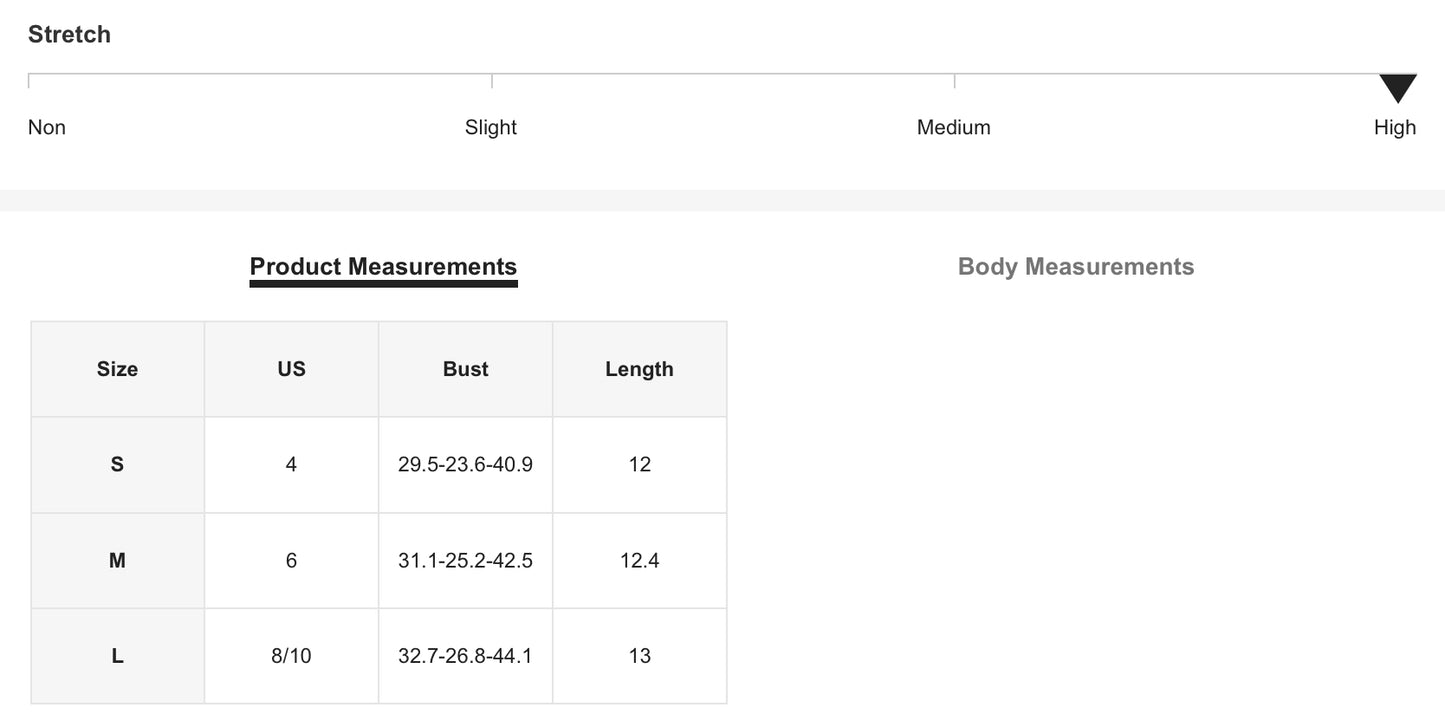Click the US size 8/10 cell
The height and width of the screenshot is (714, 1445).
[x=291, y=657]
